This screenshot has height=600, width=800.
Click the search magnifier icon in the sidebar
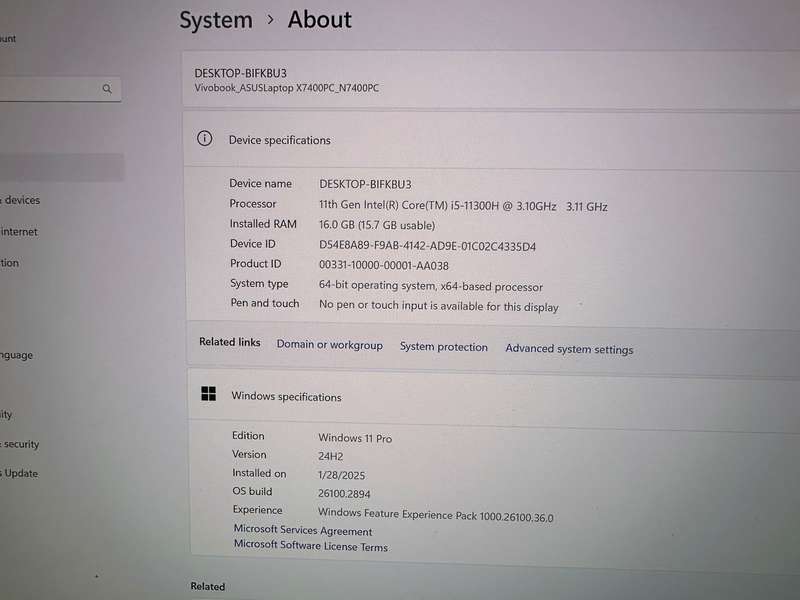(x=107, y=89)
